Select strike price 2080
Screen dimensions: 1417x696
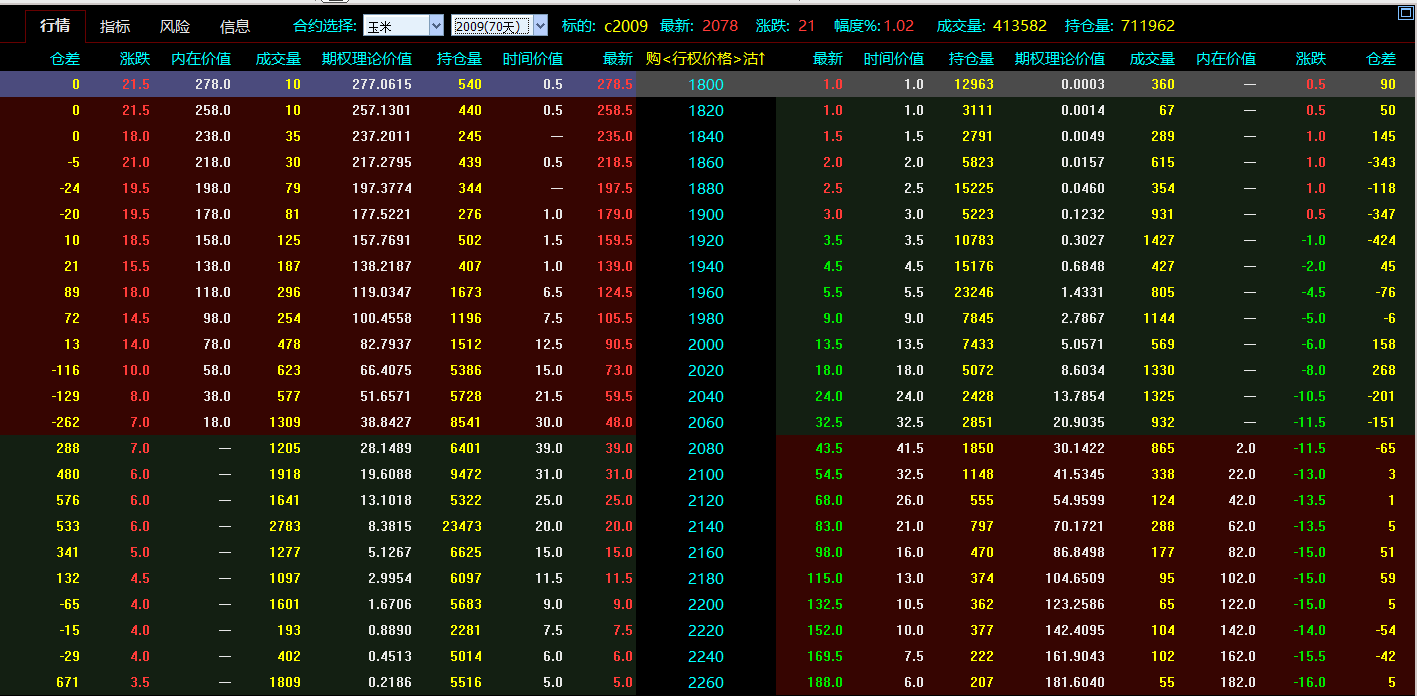point(706,448)
